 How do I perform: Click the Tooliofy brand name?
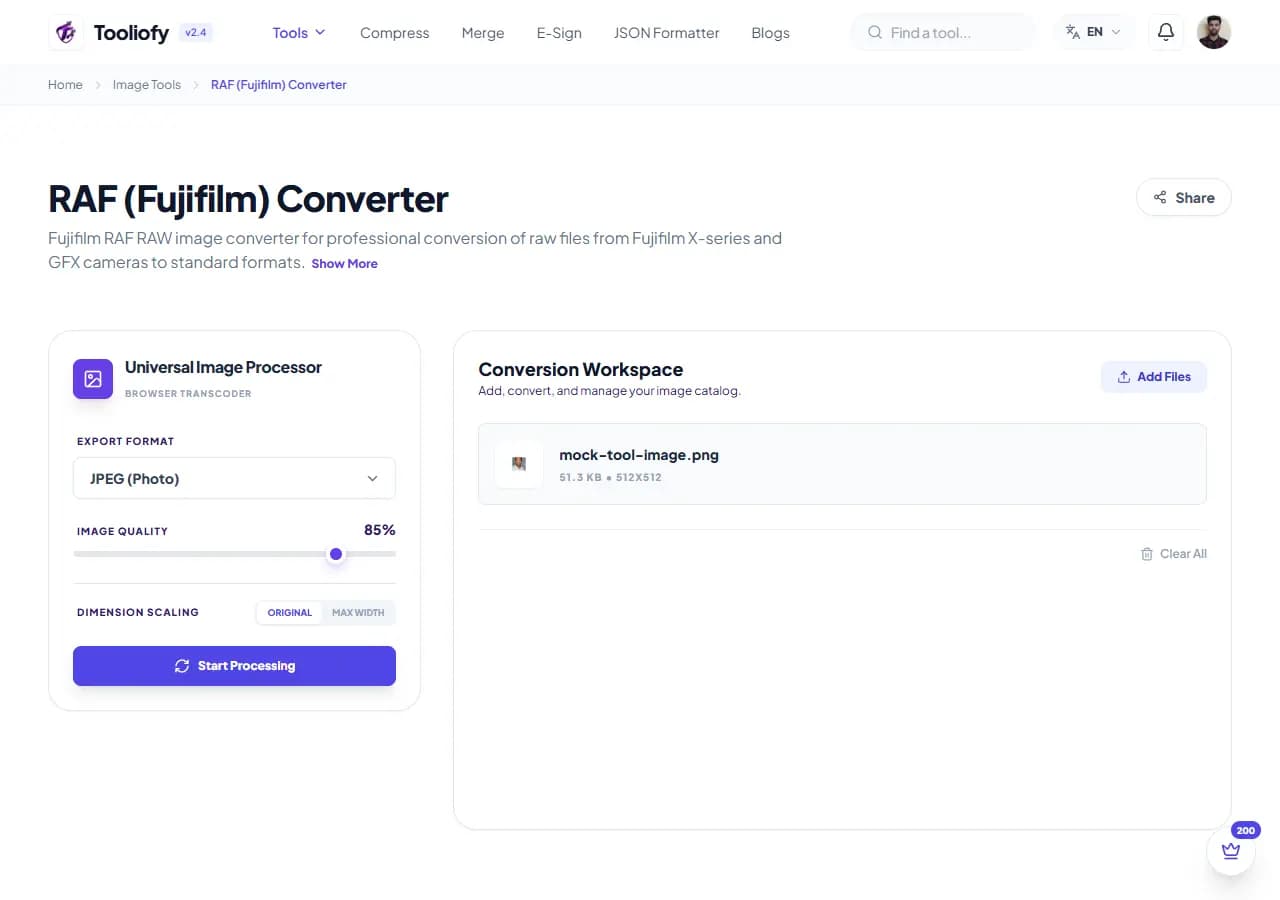click(131, 32)
